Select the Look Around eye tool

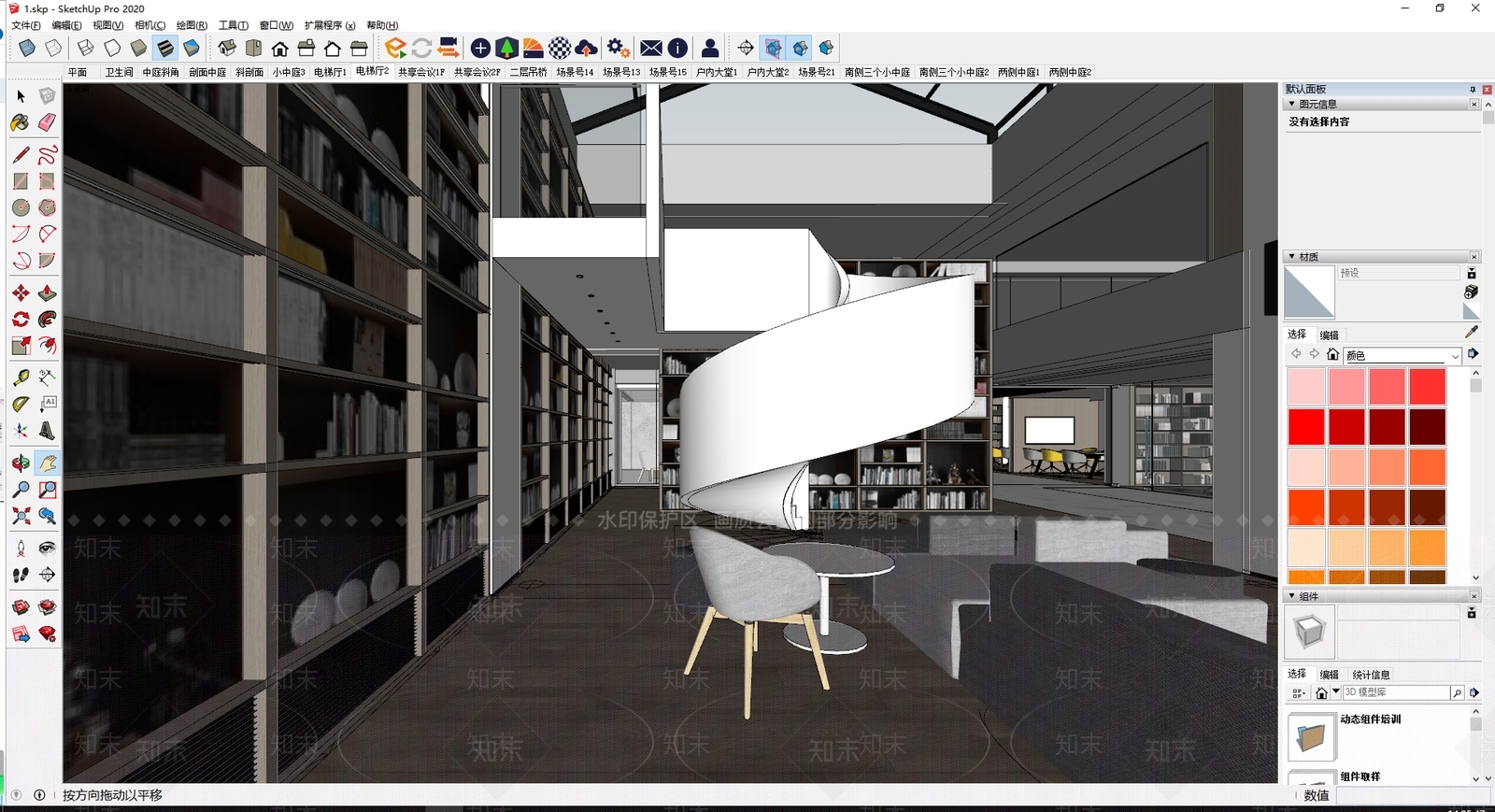tap(47, 548)
